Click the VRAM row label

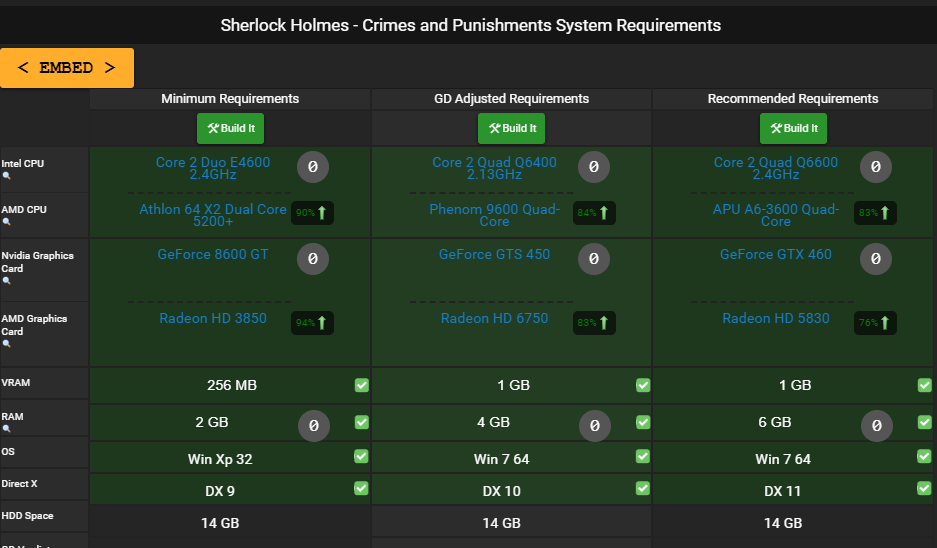(x=16, y=382)
